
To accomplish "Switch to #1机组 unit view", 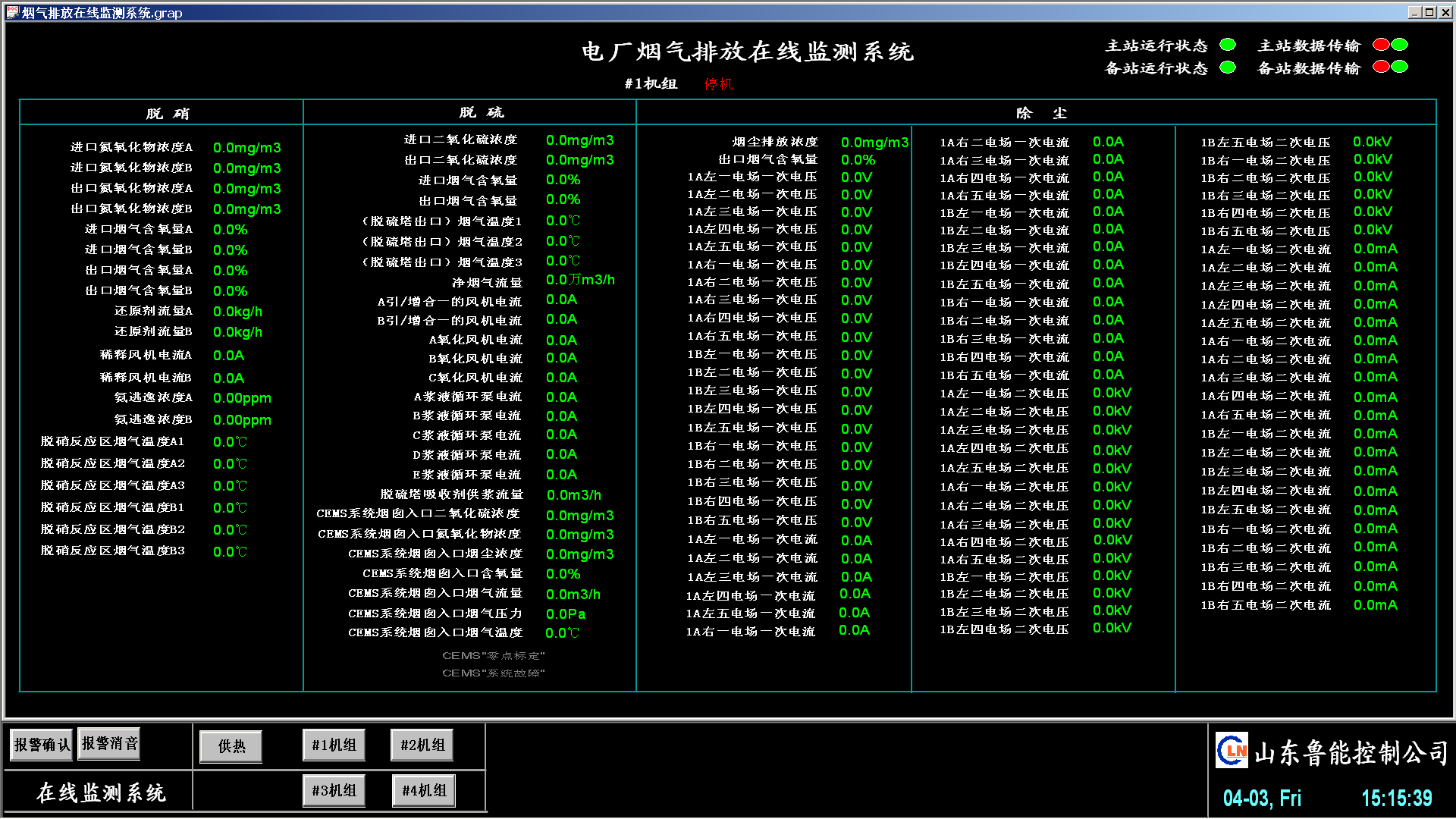I will click(x=334, y=745).
